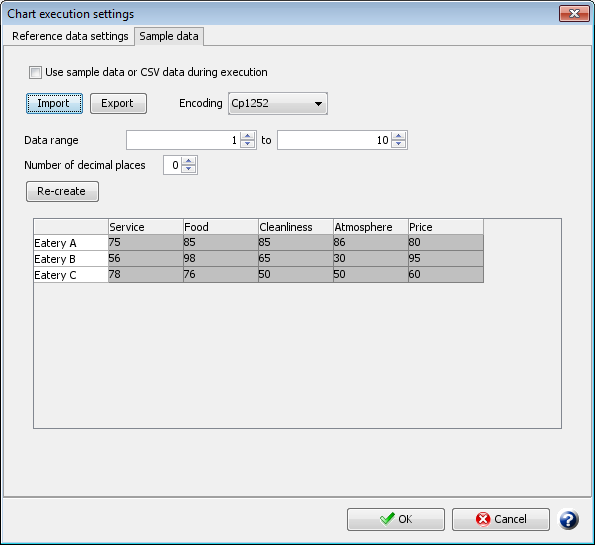The height and width of the screenshot is (545, 595).
Task: Click the Re-create button
Action: point(62,191)
